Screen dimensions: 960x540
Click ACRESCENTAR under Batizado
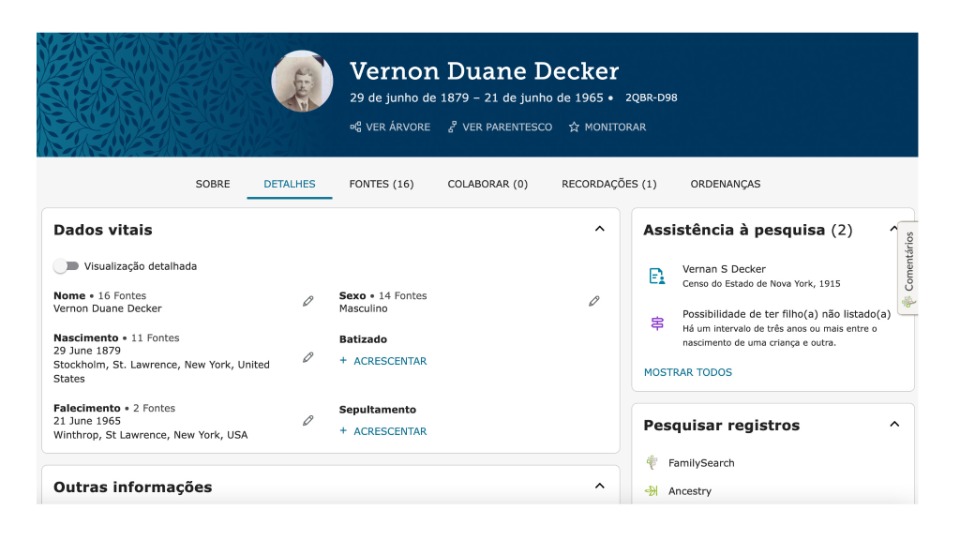[383, 361]
